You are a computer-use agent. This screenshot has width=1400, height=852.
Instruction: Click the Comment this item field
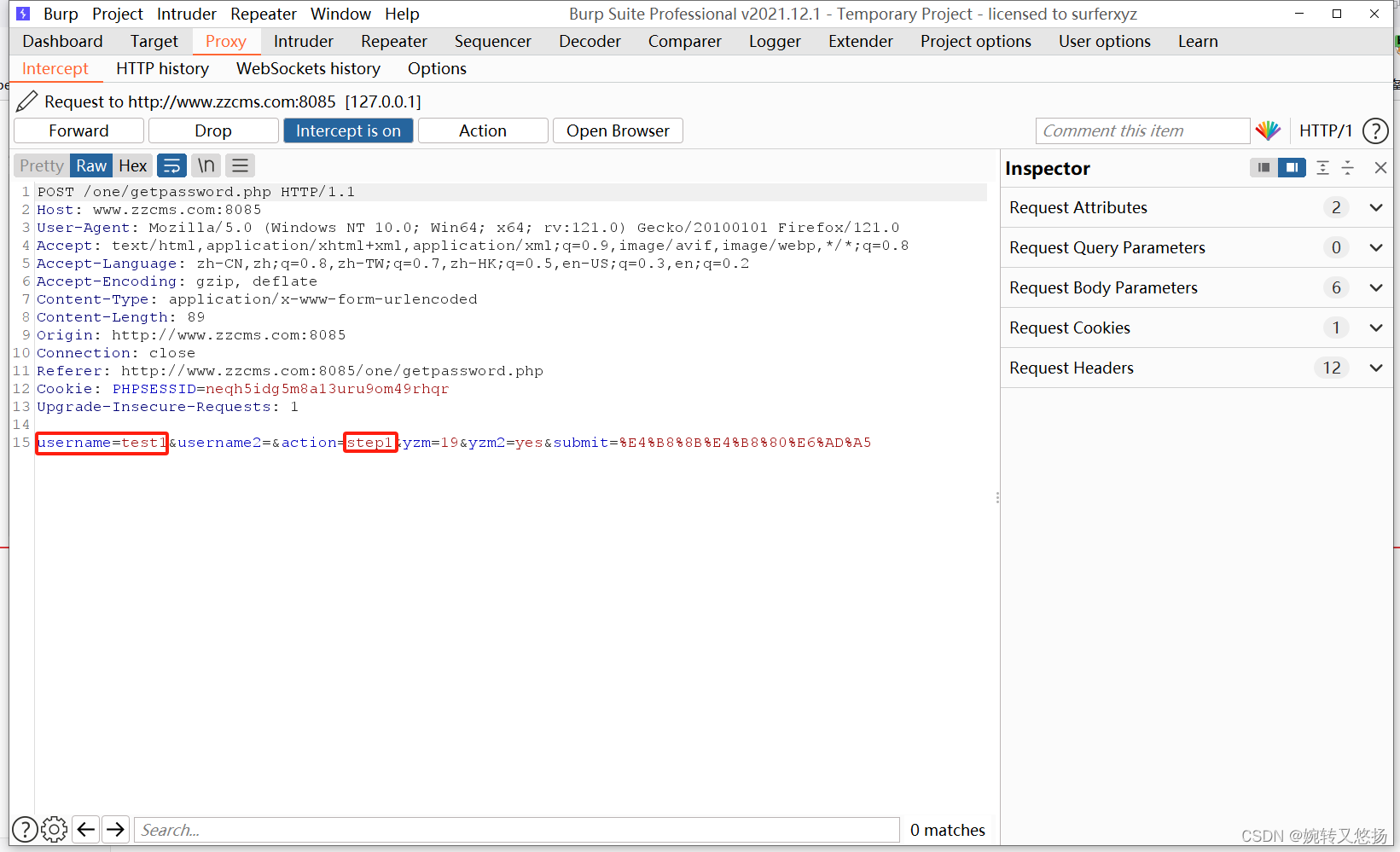coord(1142,130)
